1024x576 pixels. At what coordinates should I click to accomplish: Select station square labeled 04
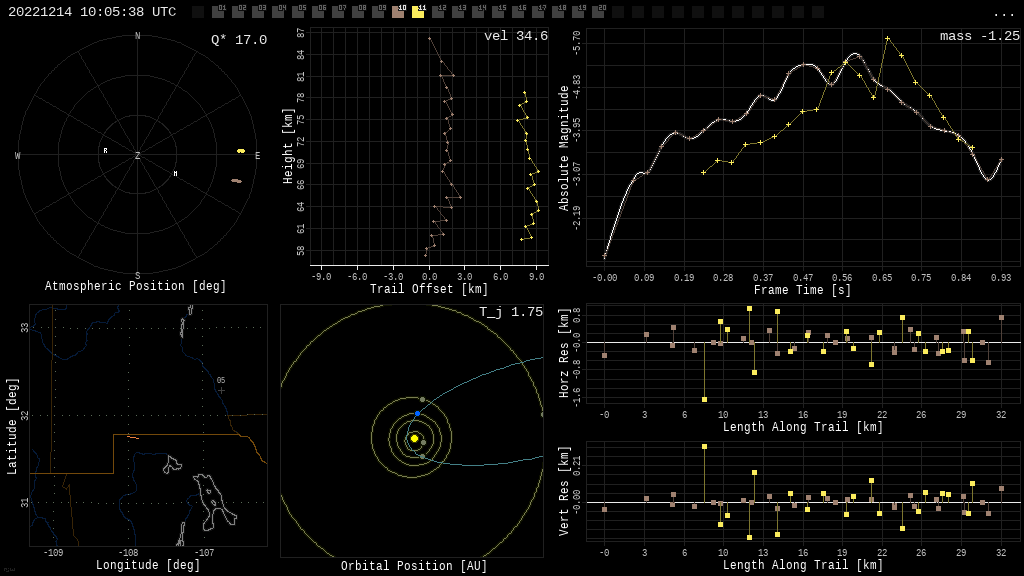(x=278, y=12)
